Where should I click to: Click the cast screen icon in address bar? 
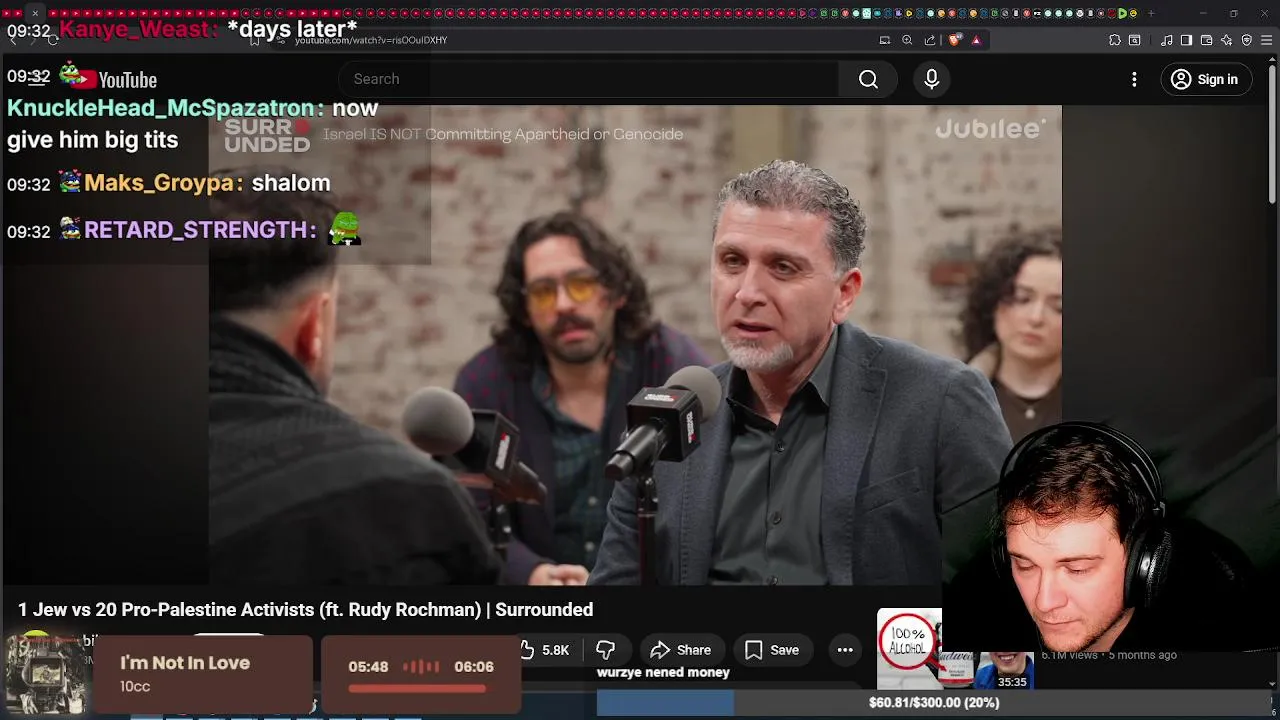[885, 40]
